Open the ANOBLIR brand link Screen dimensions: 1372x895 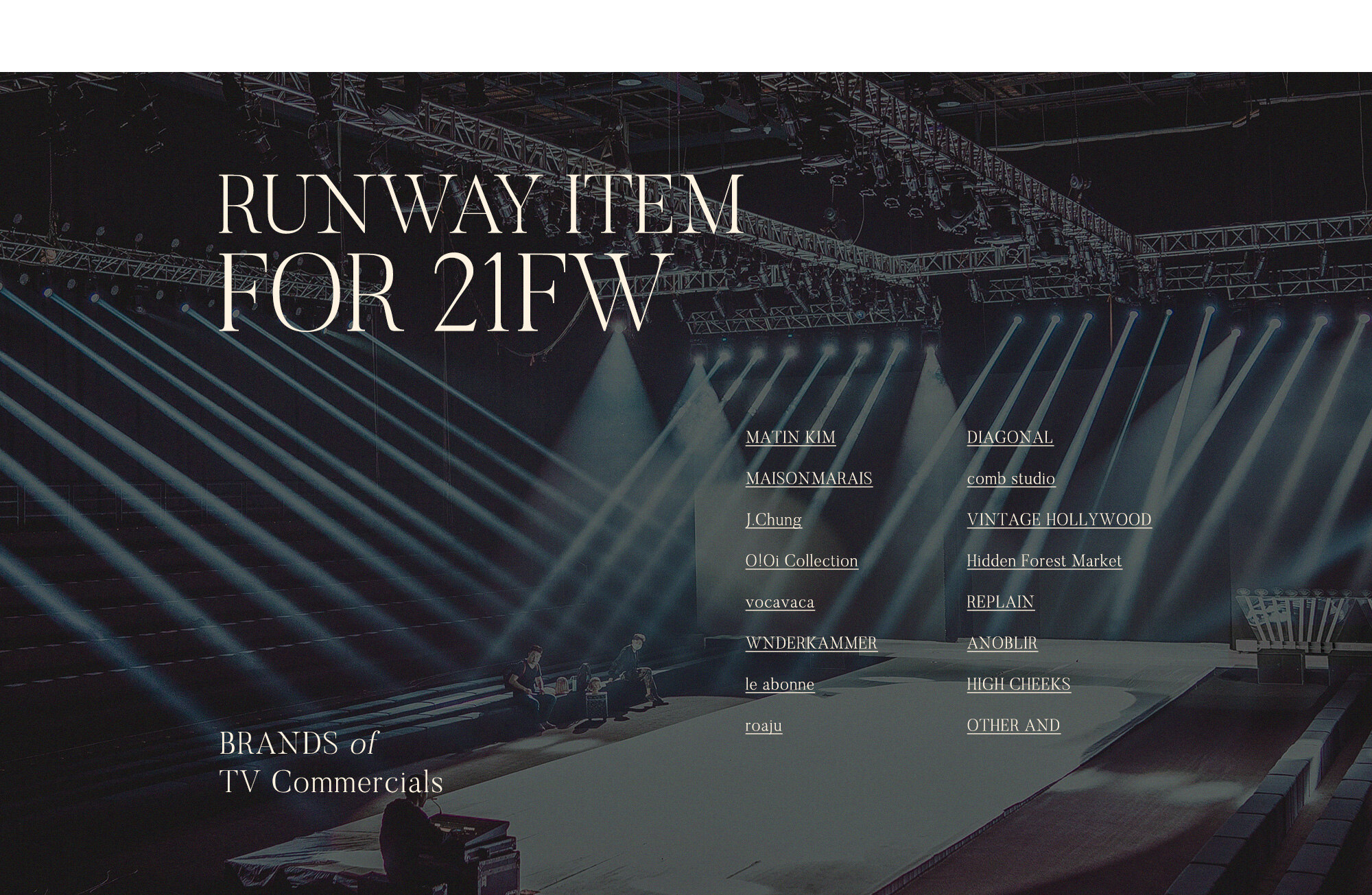[x=1002, y=643]
